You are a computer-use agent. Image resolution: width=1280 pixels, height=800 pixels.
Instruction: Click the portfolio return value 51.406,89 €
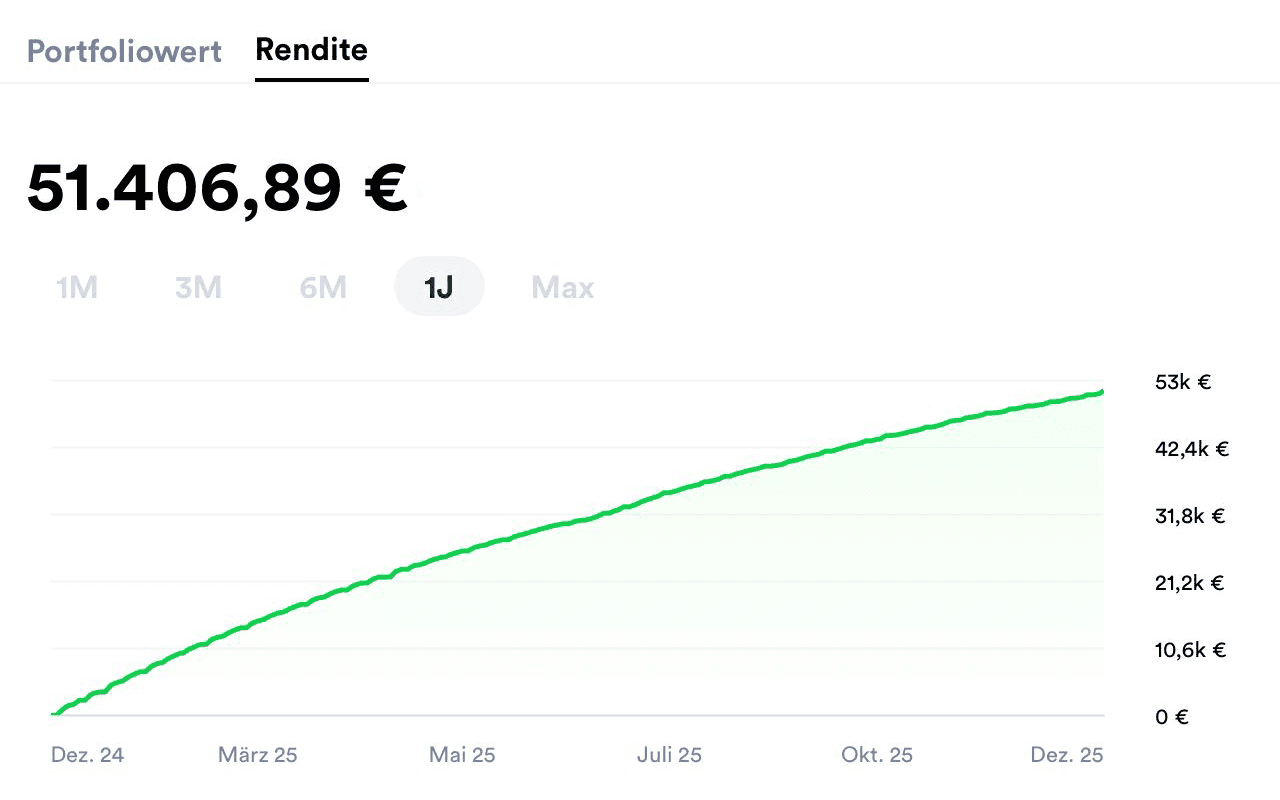pos(218,186)
